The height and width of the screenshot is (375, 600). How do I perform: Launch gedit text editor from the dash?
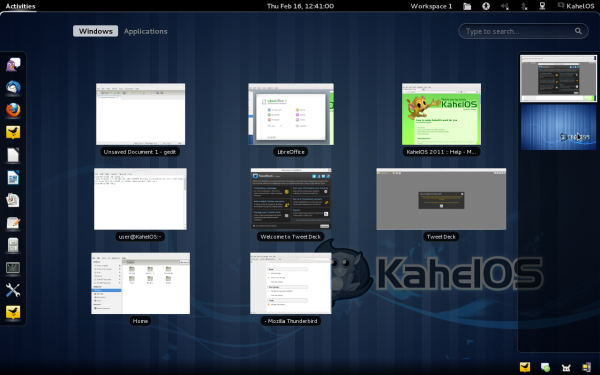(13, 223)
